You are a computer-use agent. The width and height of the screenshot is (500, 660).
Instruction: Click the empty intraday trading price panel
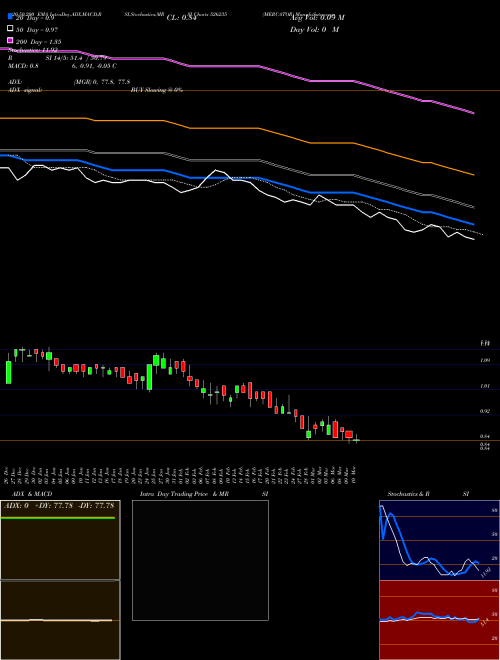point(200,560)
